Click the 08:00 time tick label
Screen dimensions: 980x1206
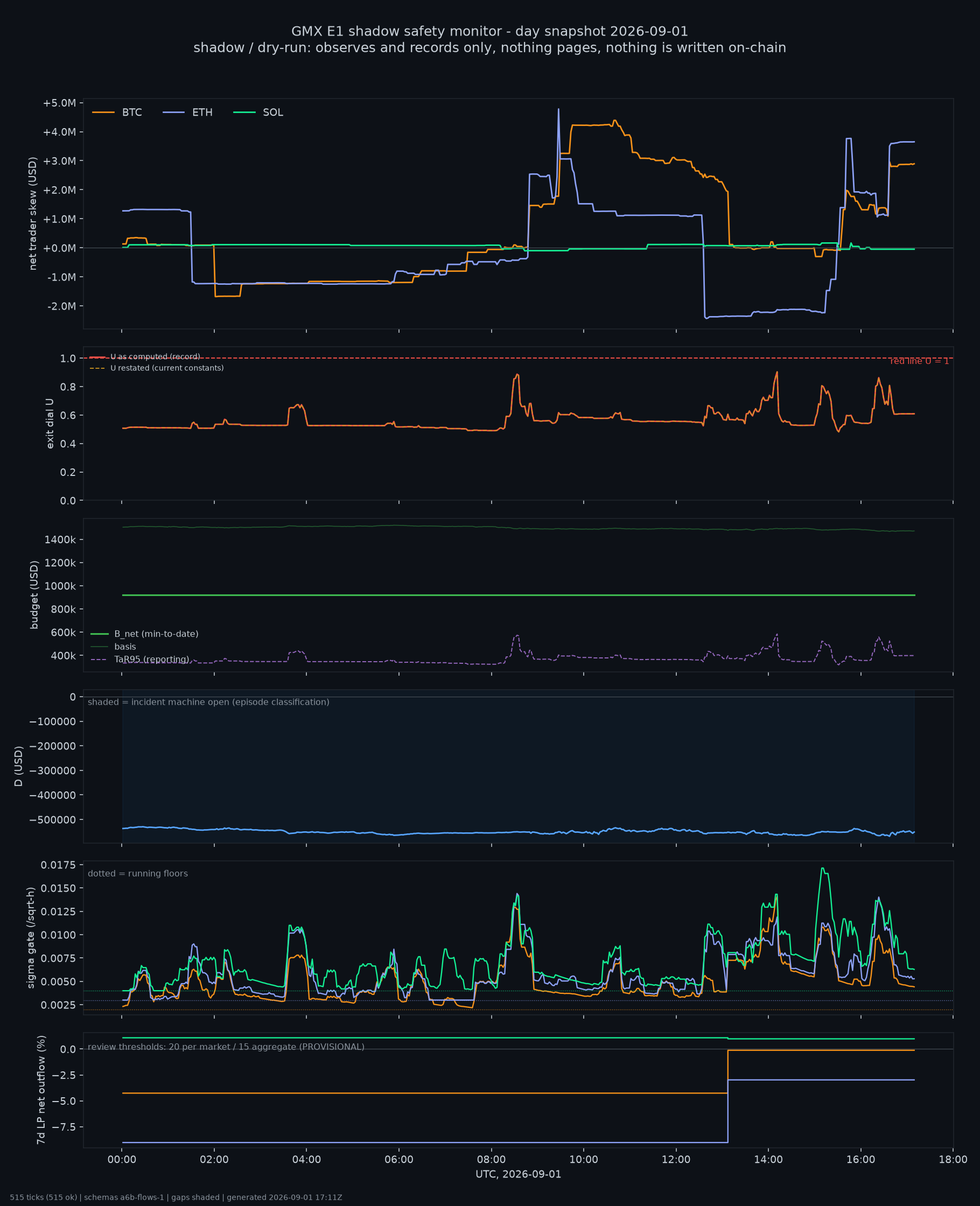(492, 1160)
